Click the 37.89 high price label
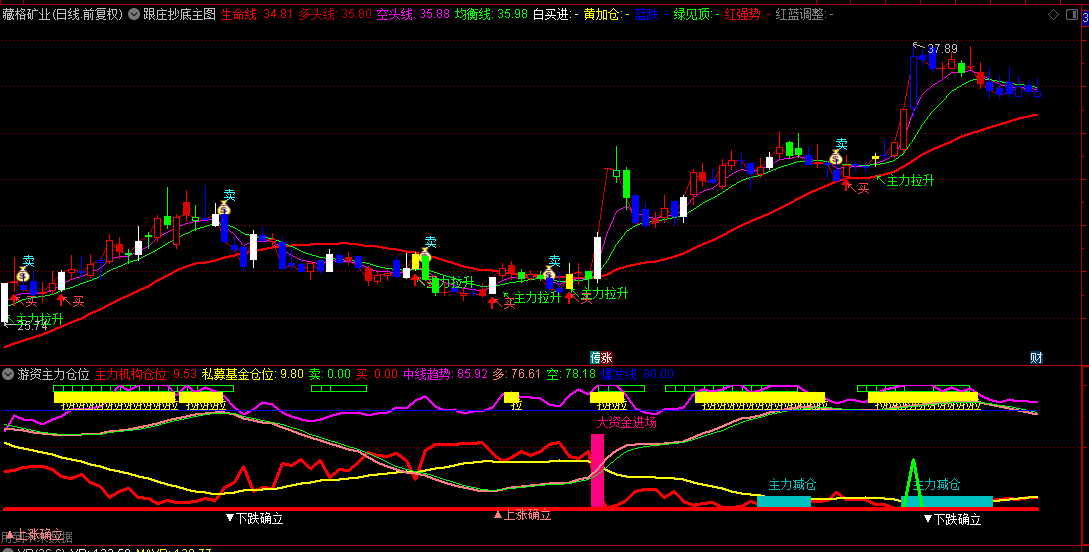The width and height of the screenshot is (1089, 552). [x=941, y=49]
